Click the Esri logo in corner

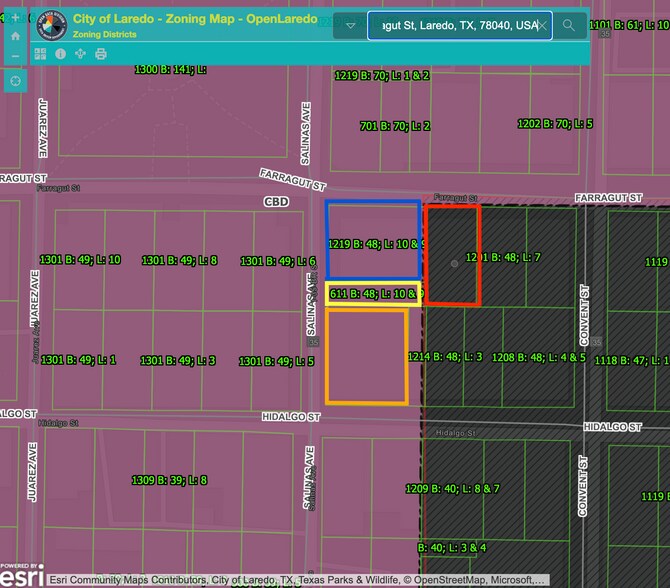(19, 575)
